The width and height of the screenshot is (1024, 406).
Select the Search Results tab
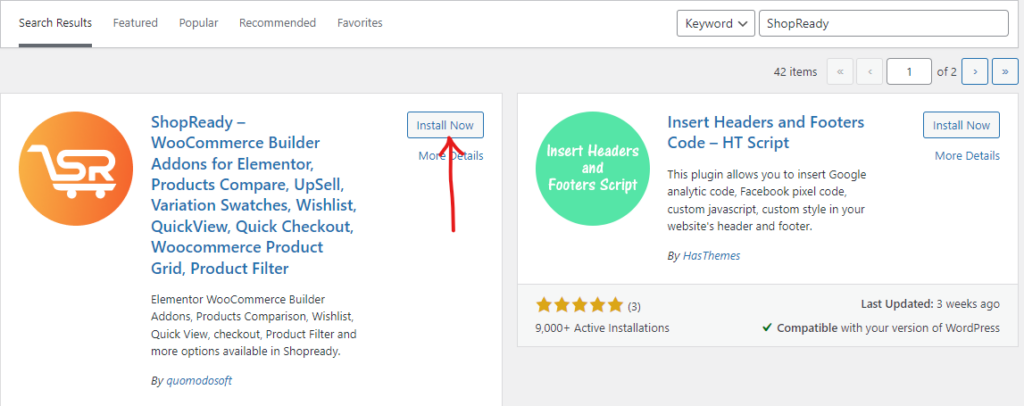[55, 23]
